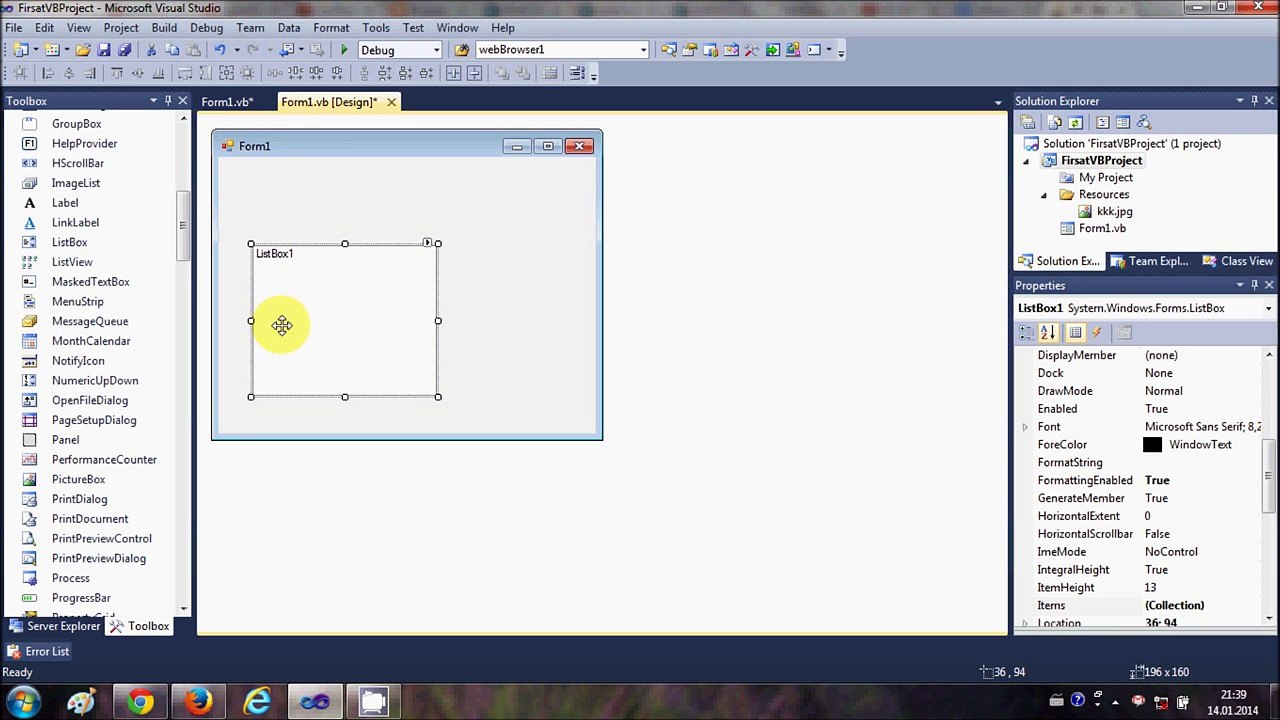Viewport: 1280px width, 720px height.
Task: Open the object selector dropdown in Properties
Action: tap(1268, 309)
